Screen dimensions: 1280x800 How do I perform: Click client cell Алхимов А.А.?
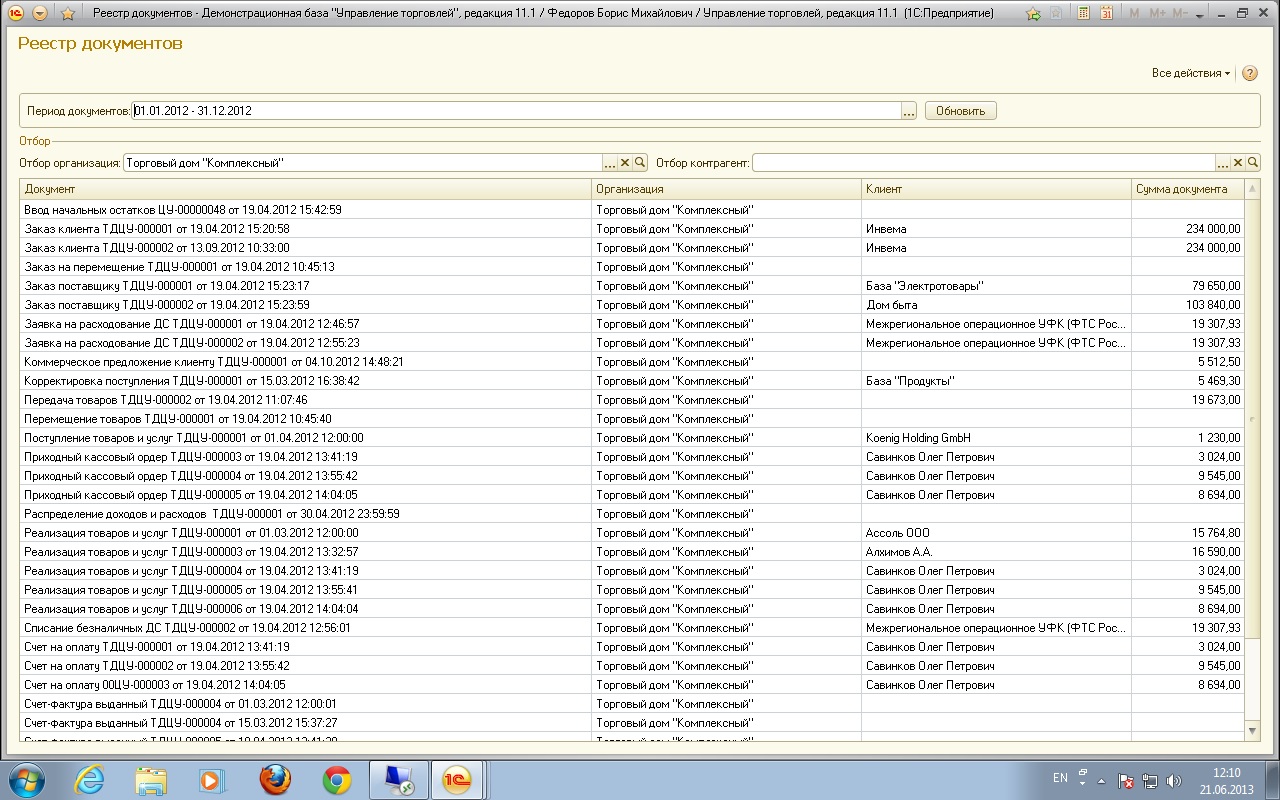coord(996,552)
